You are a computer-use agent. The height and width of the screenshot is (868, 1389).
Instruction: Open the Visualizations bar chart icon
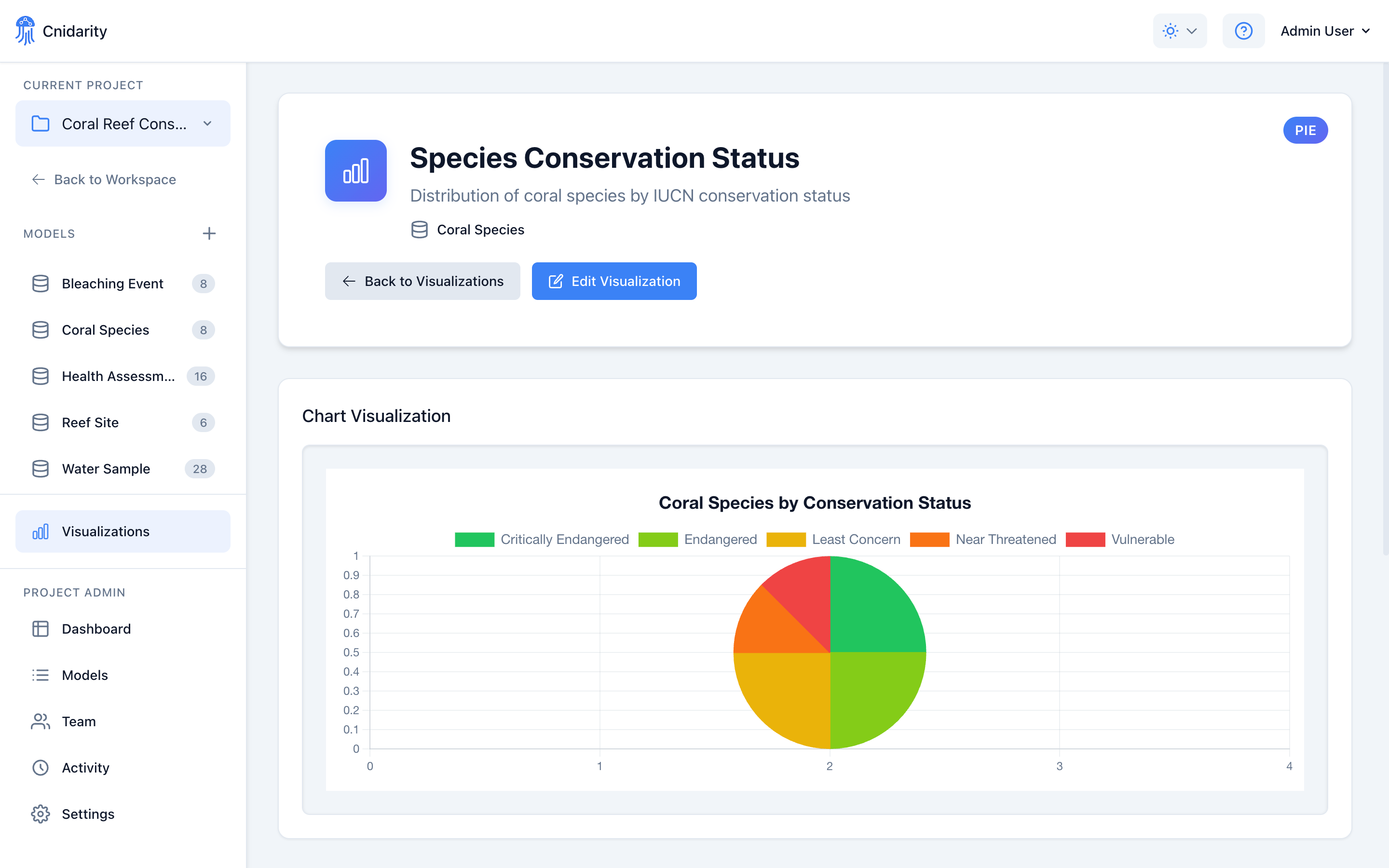[x=40, y=531]
